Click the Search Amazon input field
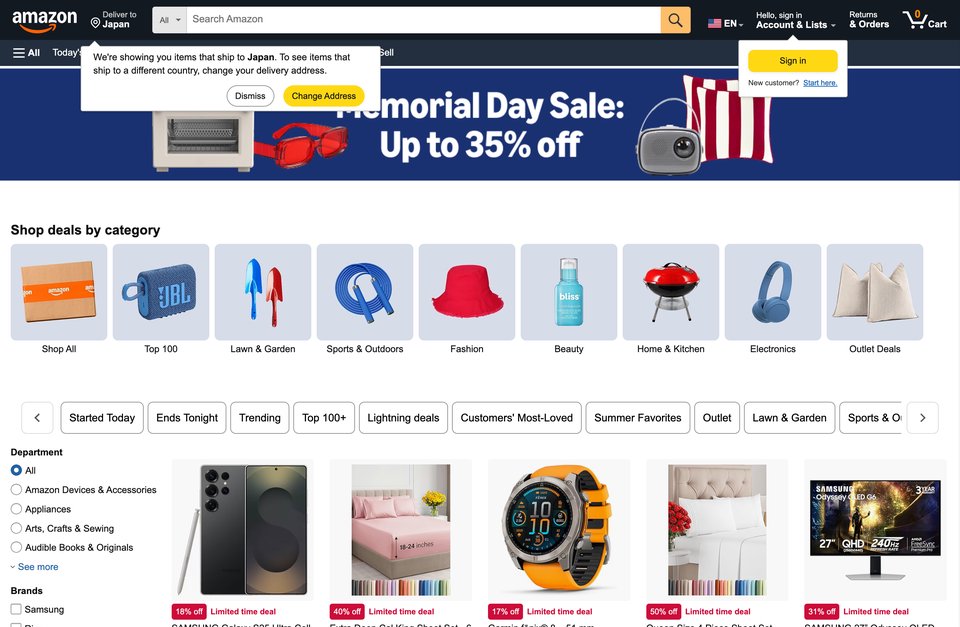The height and width of the screenshot is (627, 960). point(424,20)
